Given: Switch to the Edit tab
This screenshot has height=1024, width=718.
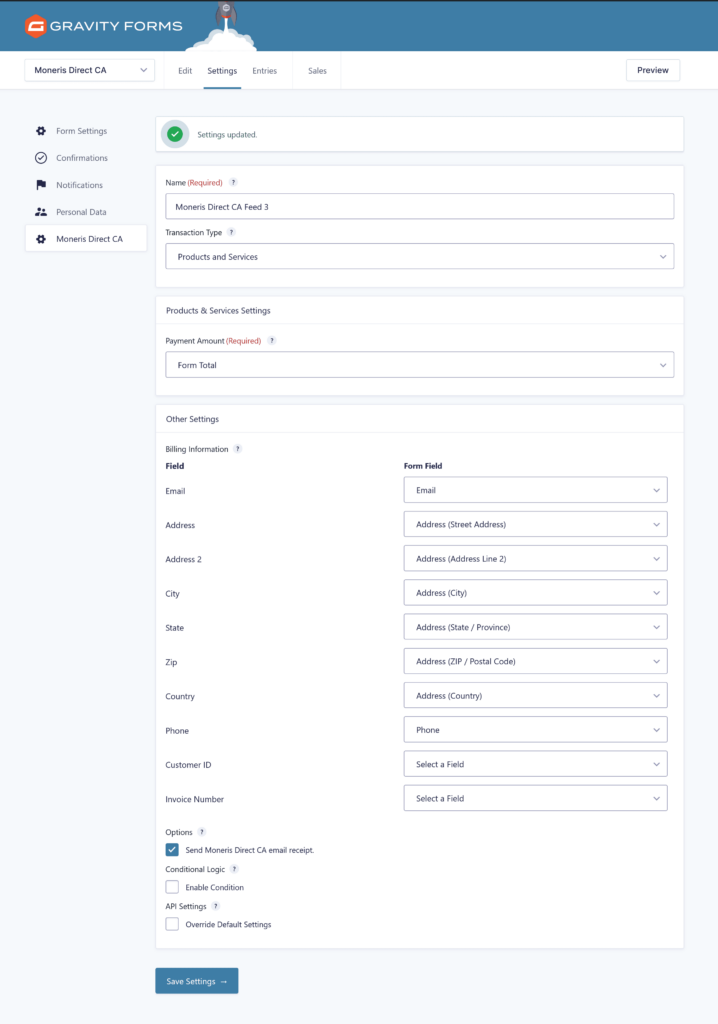Looking at the screenshot, I should click(185, 71).
